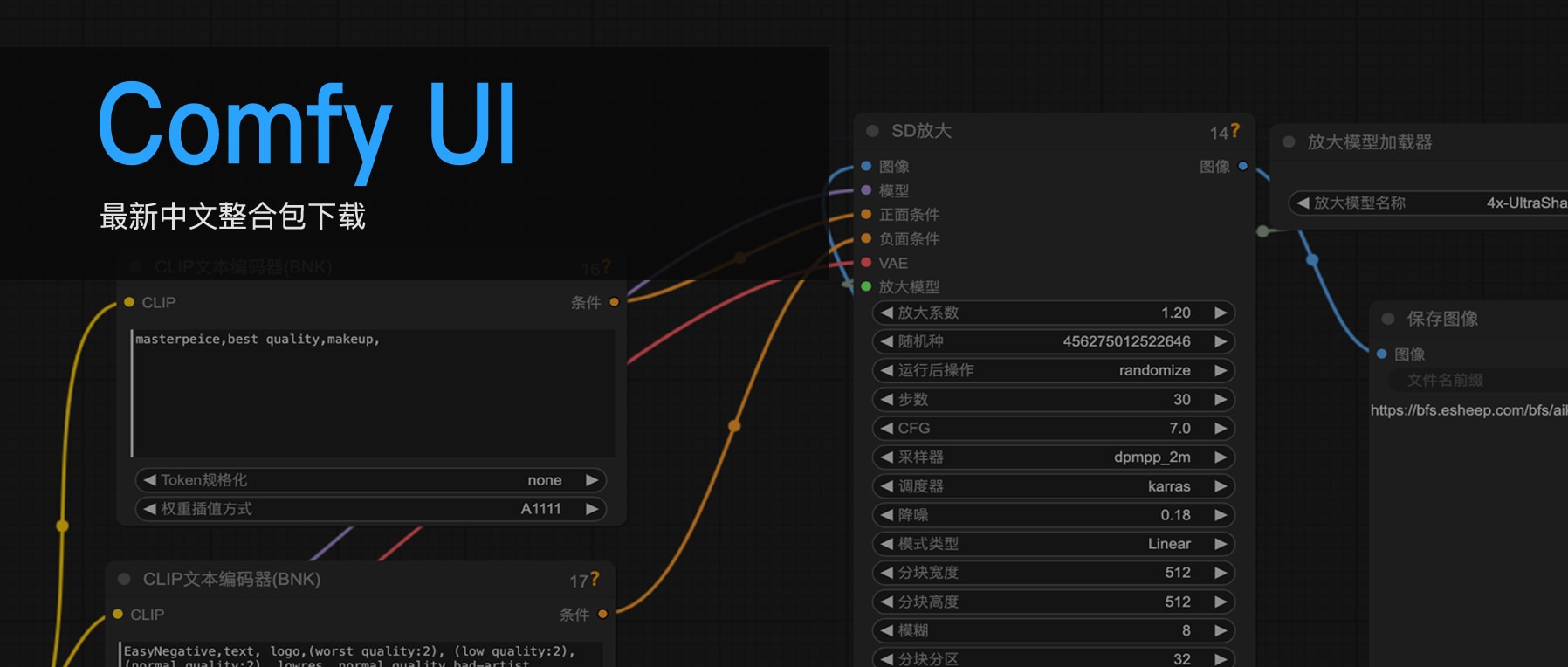Increase 分块分区 value with right arrow
1568x667 pixels.
[1221, 659]
